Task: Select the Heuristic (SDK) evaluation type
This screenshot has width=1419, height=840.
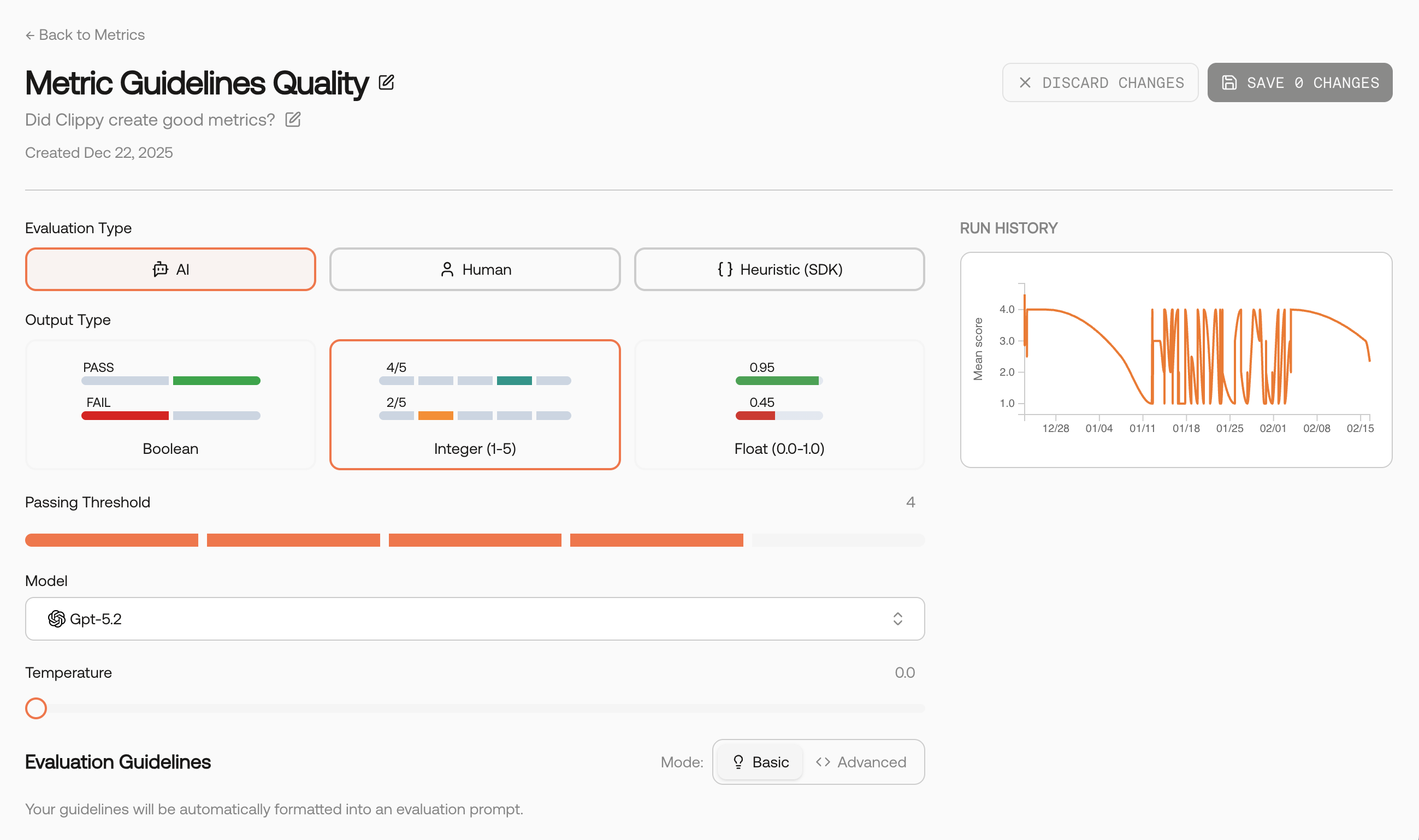Action: pos(779,269)
